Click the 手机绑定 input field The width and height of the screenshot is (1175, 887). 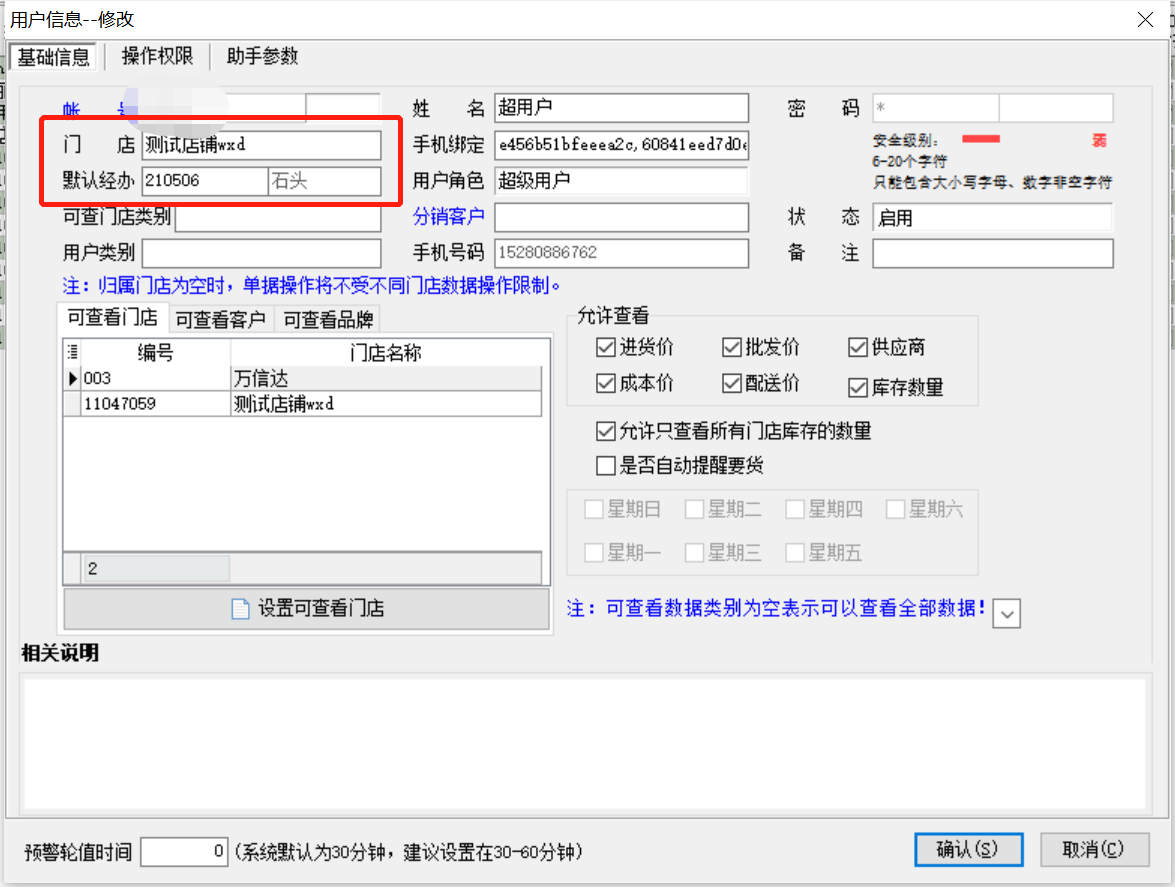[621, 145]
